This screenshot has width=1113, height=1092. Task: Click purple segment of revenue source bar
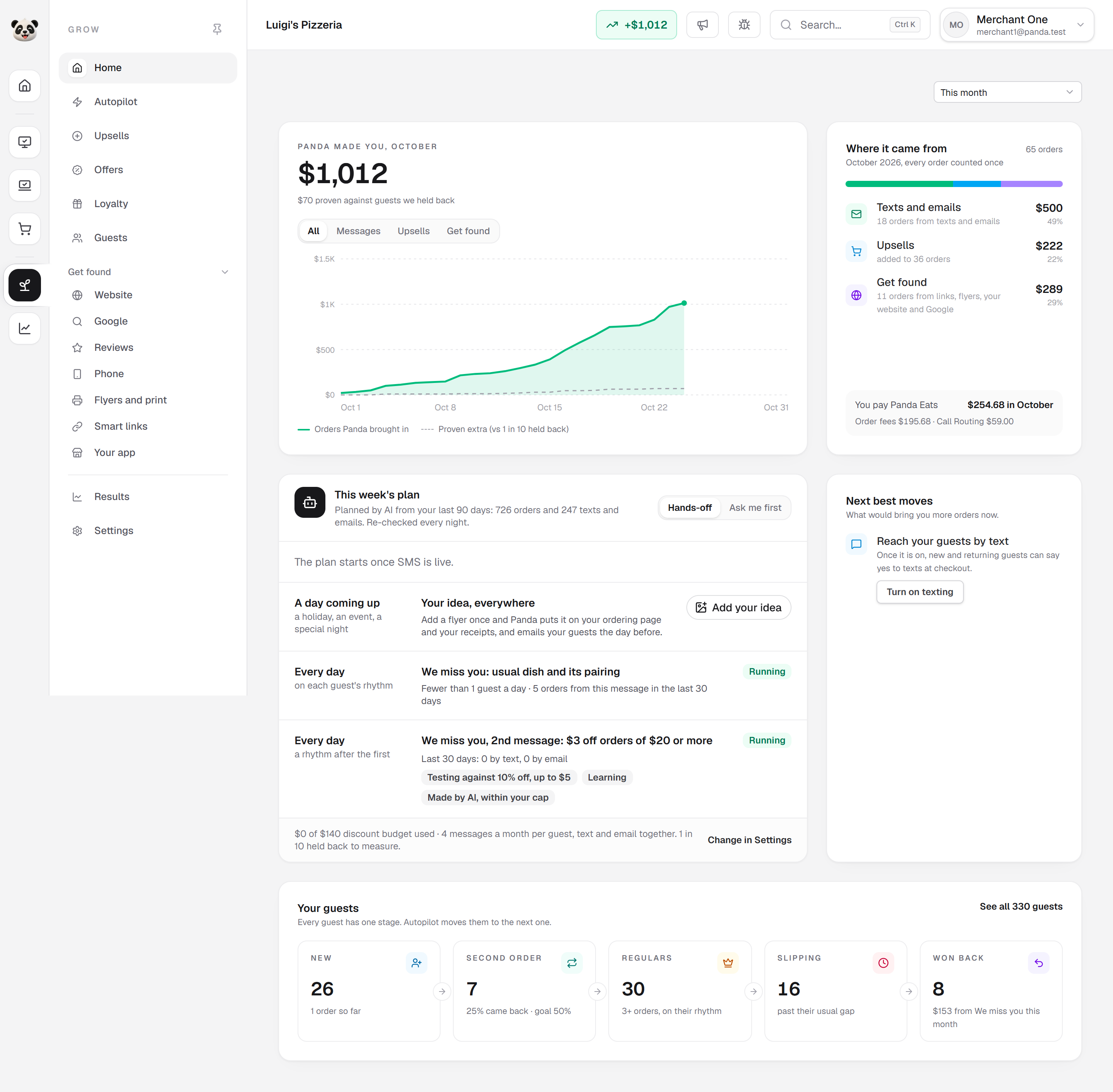tap(1031, 184)
